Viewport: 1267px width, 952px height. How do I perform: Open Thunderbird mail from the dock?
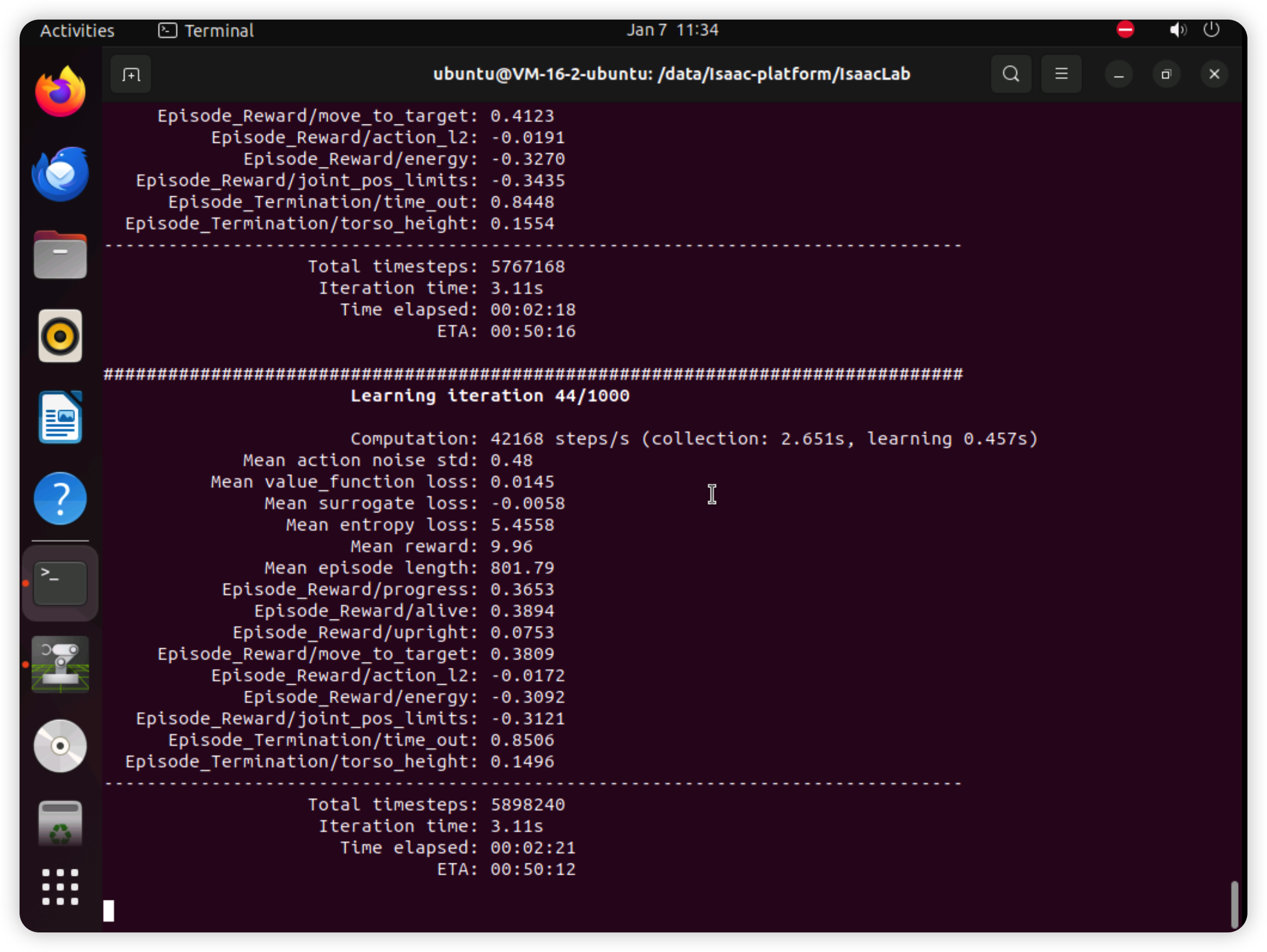click(60, 174)
